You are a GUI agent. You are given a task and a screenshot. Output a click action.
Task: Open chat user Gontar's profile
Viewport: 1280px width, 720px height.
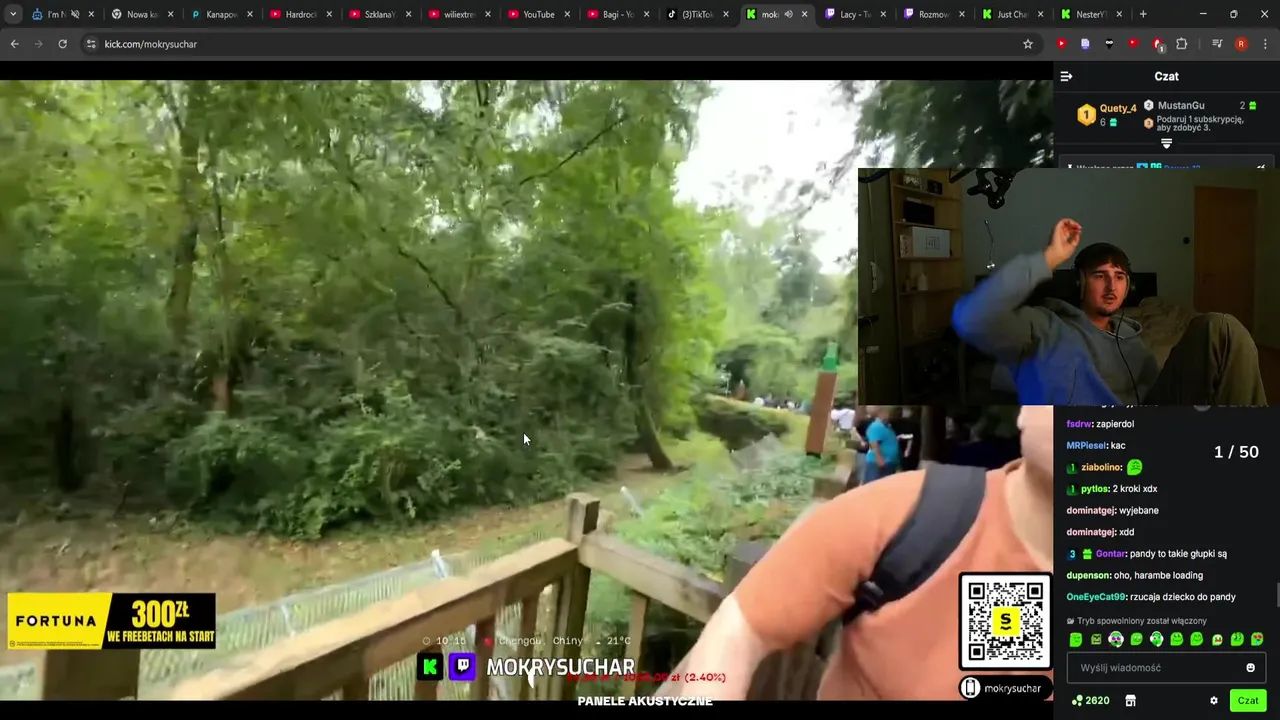[1110, 554]
